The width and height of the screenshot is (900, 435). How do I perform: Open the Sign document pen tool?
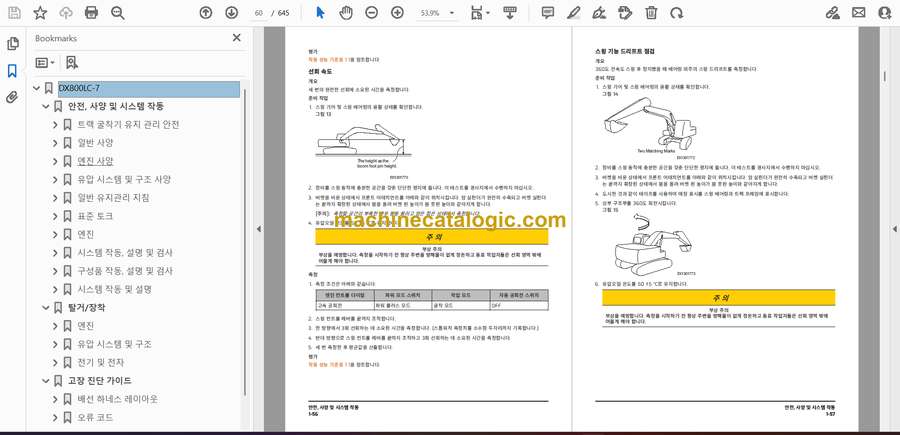(x=599, y=13)
